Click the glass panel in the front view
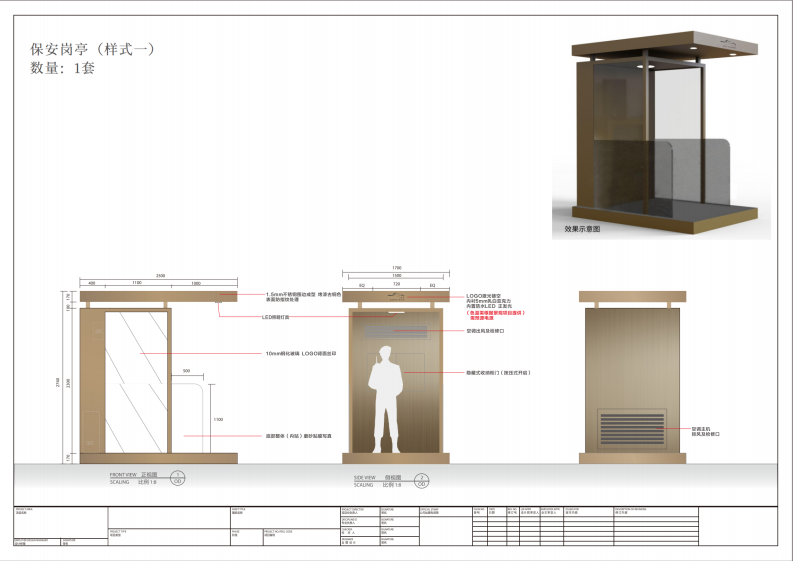793x561 pixels. pyautogui.click(x=136, y=380)
